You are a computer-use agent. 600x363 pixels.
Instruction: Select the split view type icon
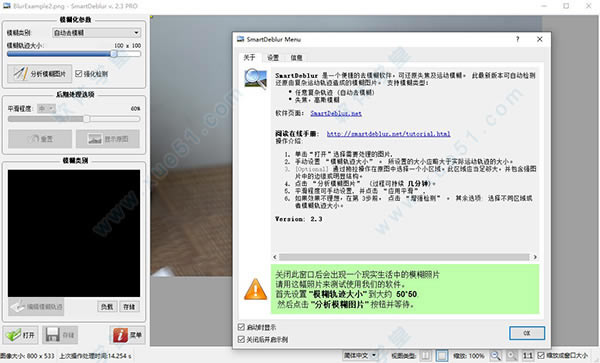tap(426, 356)
